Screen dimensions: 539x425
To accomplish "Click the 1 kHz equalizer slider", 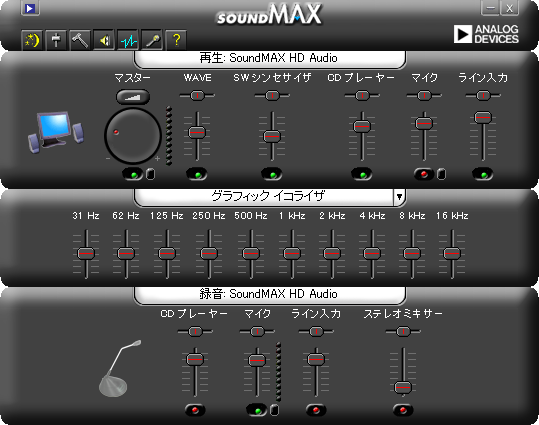I will [292, 254].
